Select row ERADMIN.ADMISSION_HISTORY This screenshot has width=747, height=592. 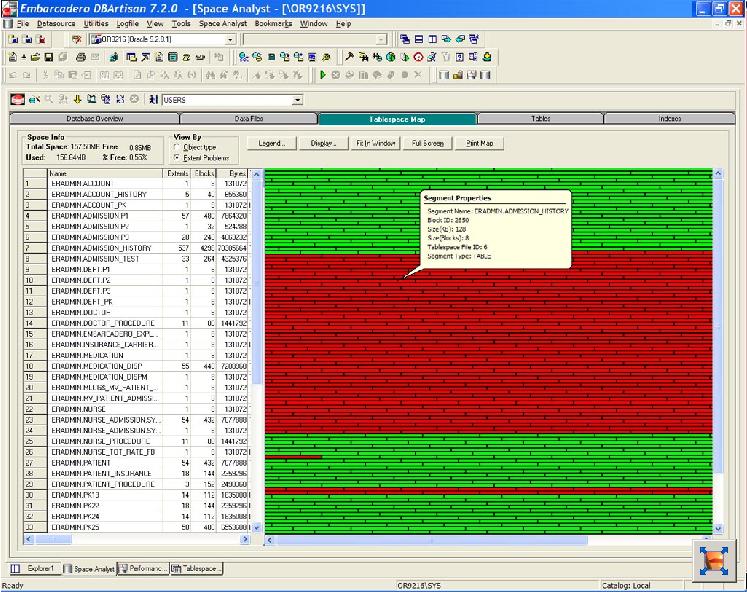click(137, 248)
